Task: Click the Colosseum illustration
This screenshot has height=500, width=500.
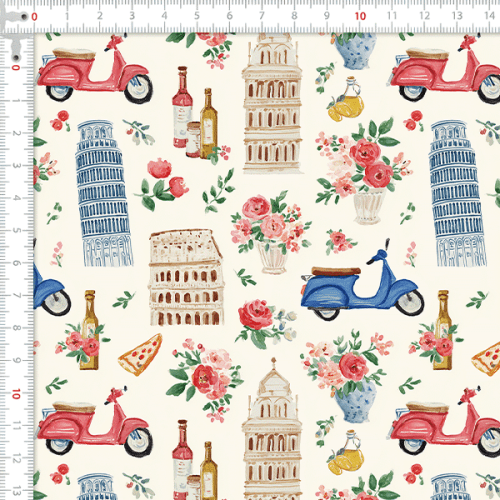Action: point(186,277)
